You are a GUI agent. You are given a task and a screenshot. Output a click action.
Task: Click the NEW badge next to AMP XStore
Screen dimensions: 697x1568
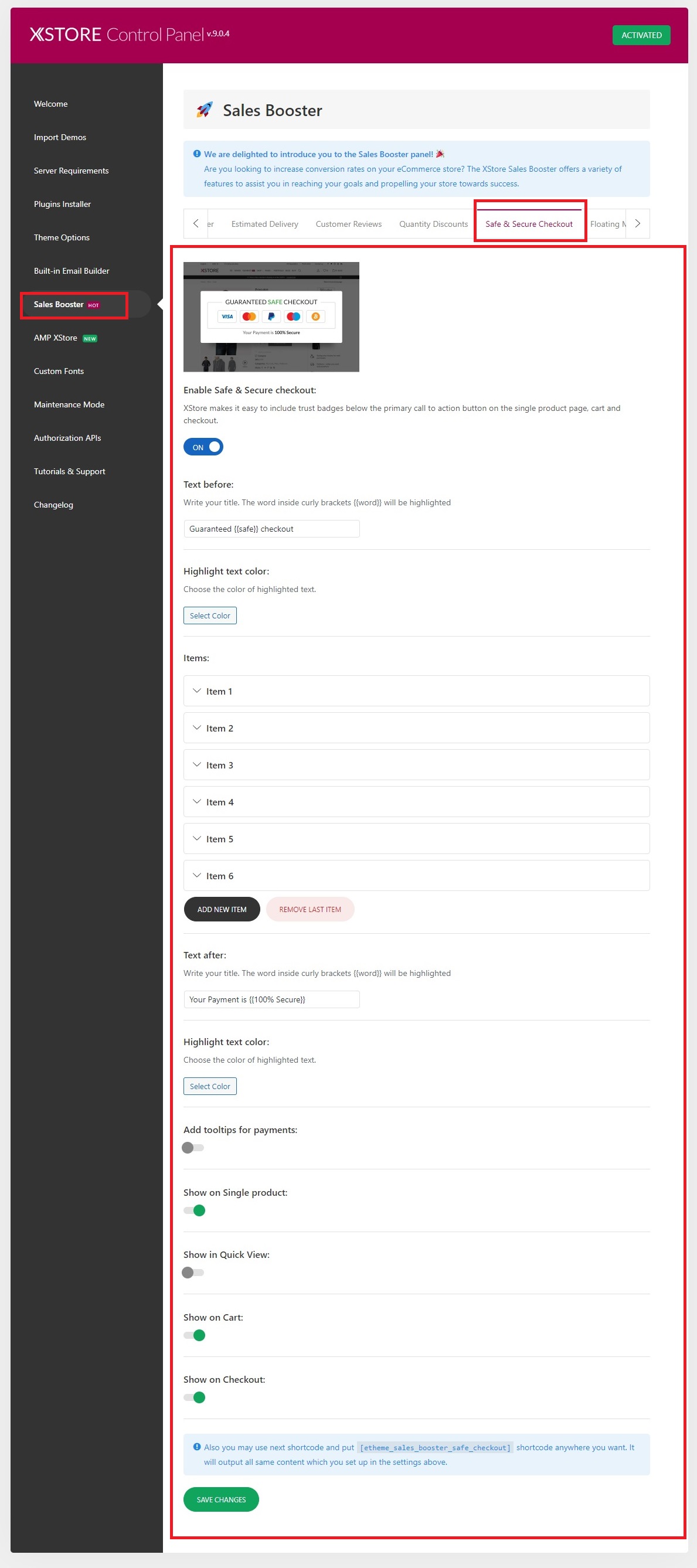click(90, 338)
